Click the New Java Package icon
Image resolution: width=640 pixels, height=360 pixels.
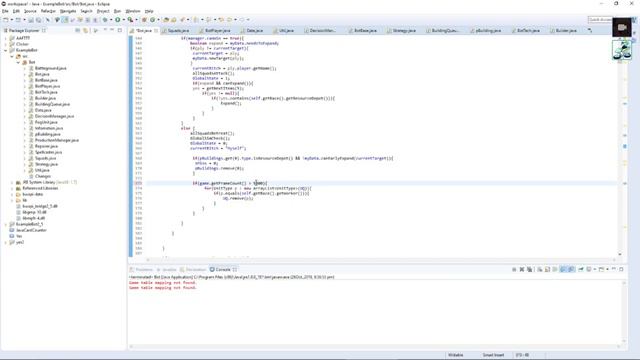144,20
